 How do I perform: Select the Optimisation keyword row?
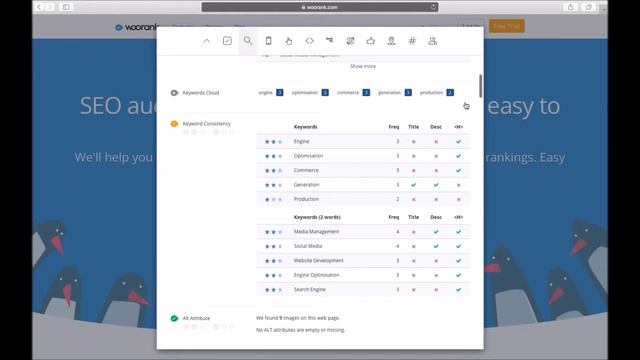(363, 156)
